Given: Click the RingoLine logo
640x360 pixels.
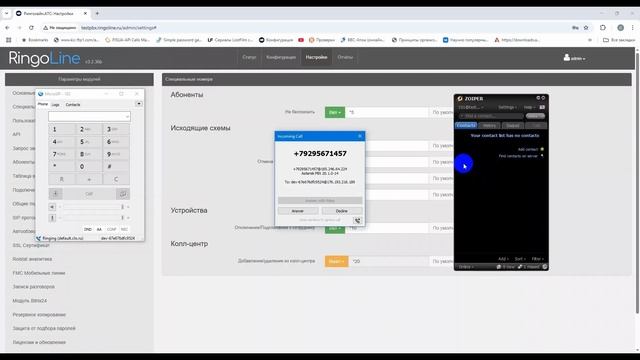Looking at the screenshot, I should [44, 58].
